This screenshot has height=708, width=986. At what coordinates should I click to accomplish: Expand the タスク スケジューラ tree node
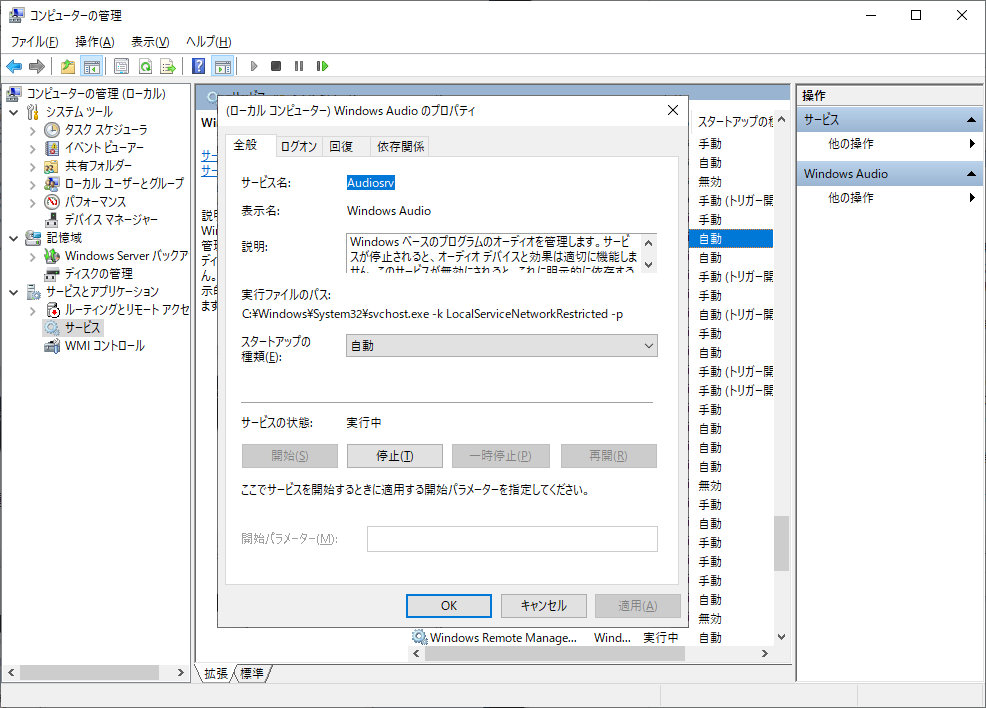[33, 130]
